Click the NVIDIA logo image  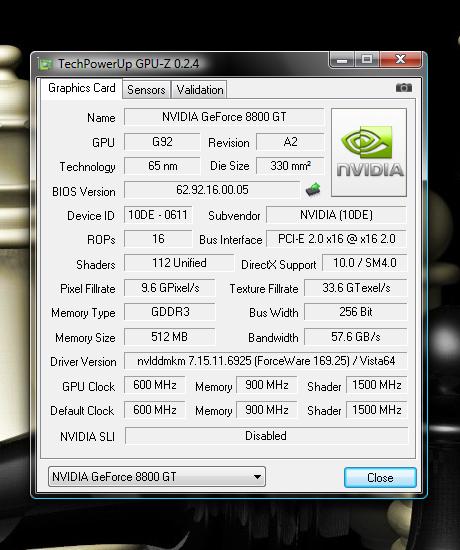369,152
